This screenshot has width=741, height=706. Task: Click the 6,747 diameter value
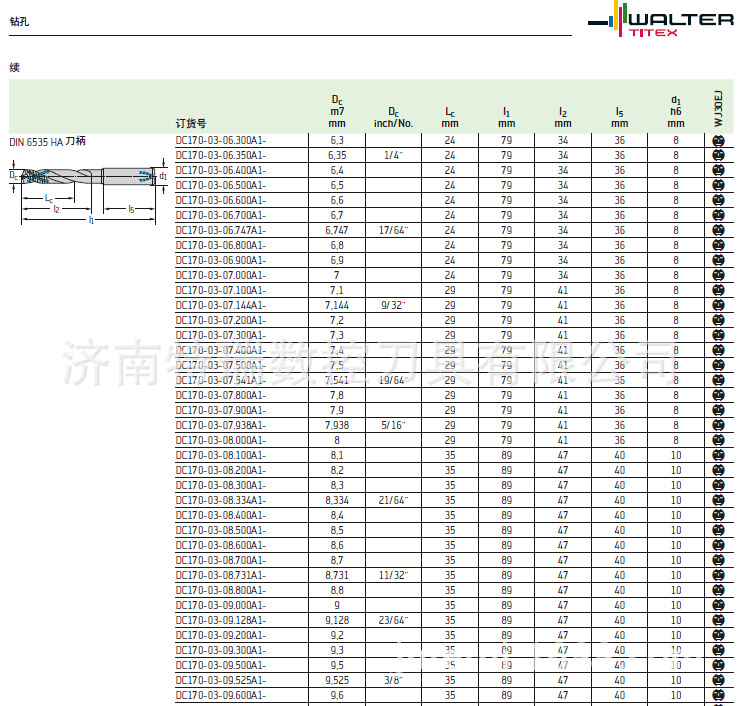pos(336,230)
